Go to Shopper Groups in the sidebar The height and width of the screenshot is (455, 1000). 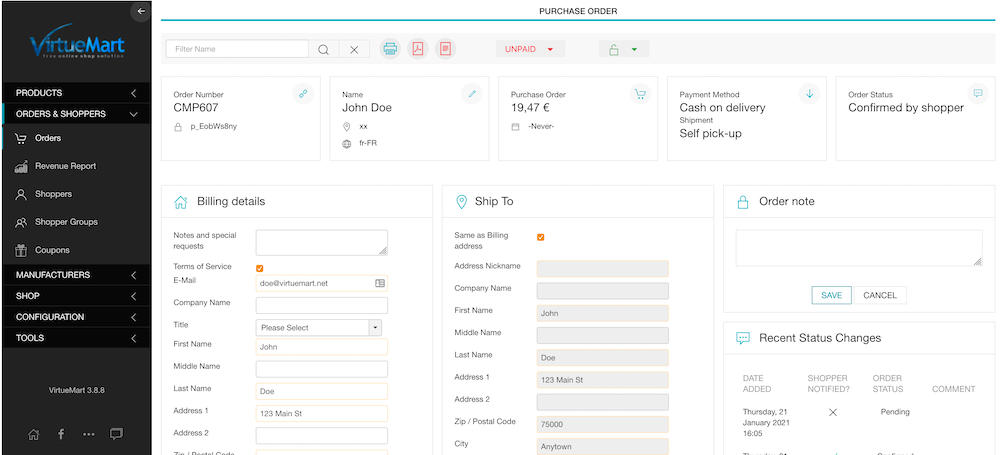coord(66,222)
